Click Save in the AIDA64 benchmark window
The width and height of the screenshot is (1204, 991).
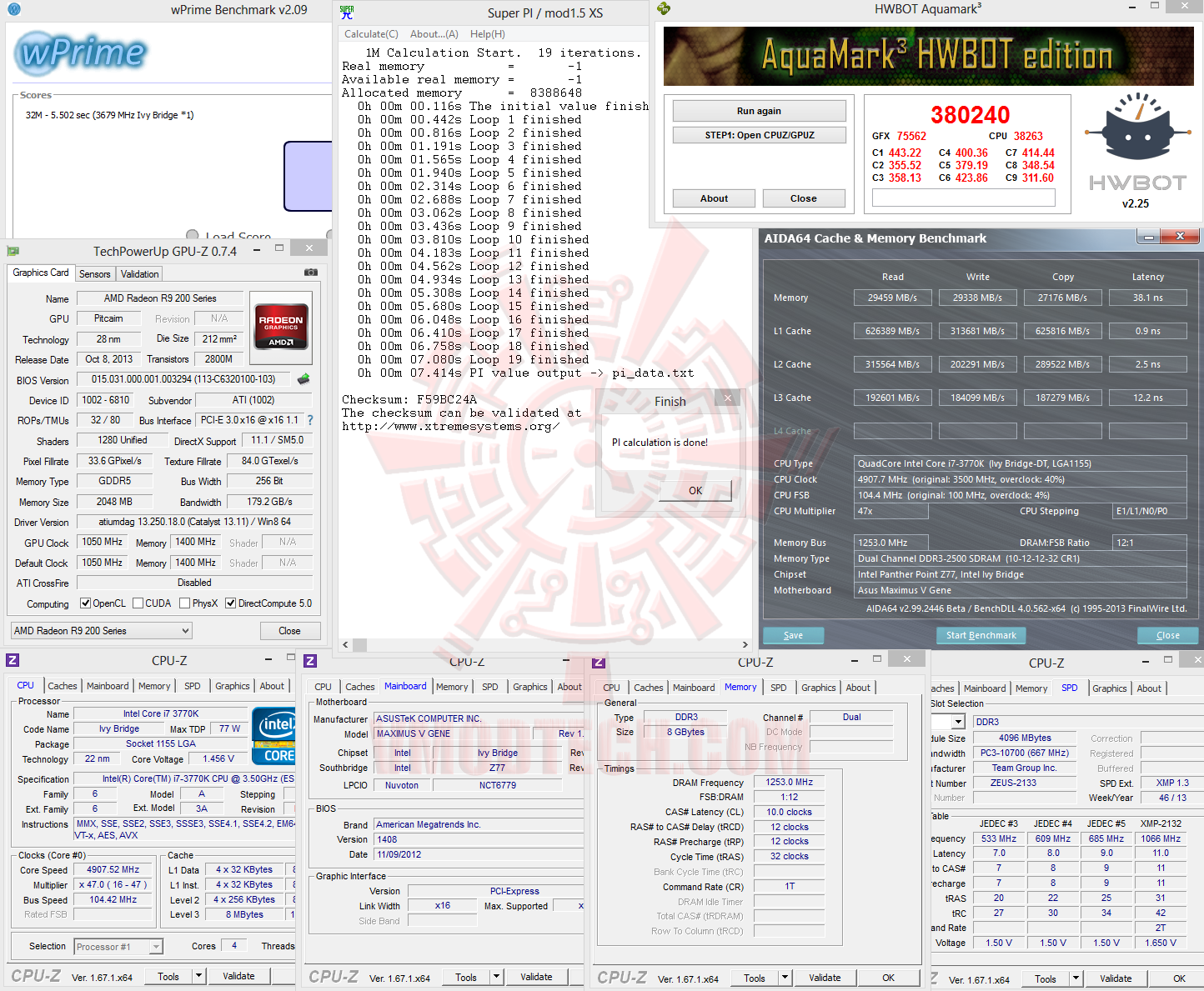[794, 635]
